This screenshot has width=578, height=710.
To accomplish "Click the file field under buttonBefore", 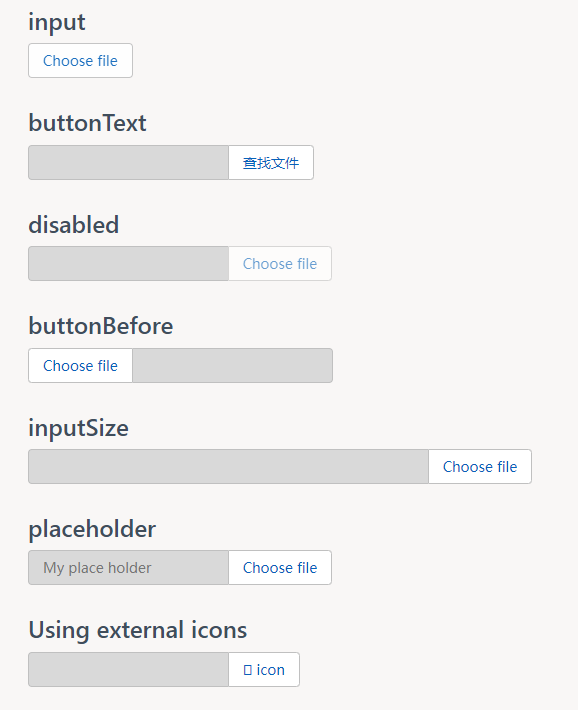I will pyautogui.click(x=232, y=365).
